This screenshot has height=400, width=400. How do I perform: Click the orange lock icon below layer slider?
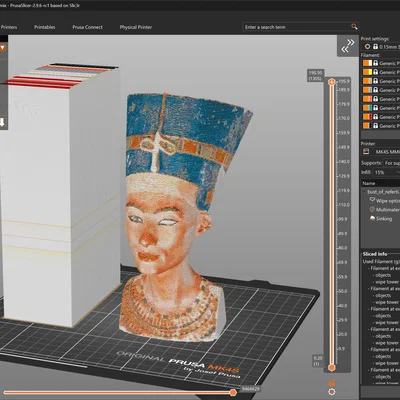pos(331,382)
